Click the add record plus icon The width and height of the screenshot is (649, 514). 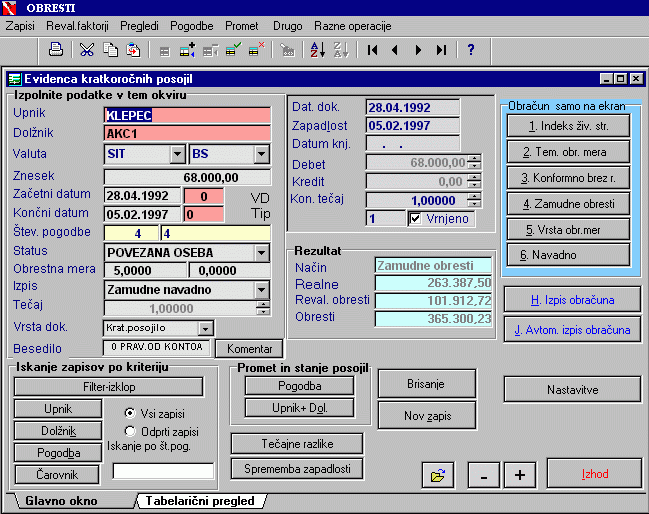pyautogui.click(x=187, y=50)
